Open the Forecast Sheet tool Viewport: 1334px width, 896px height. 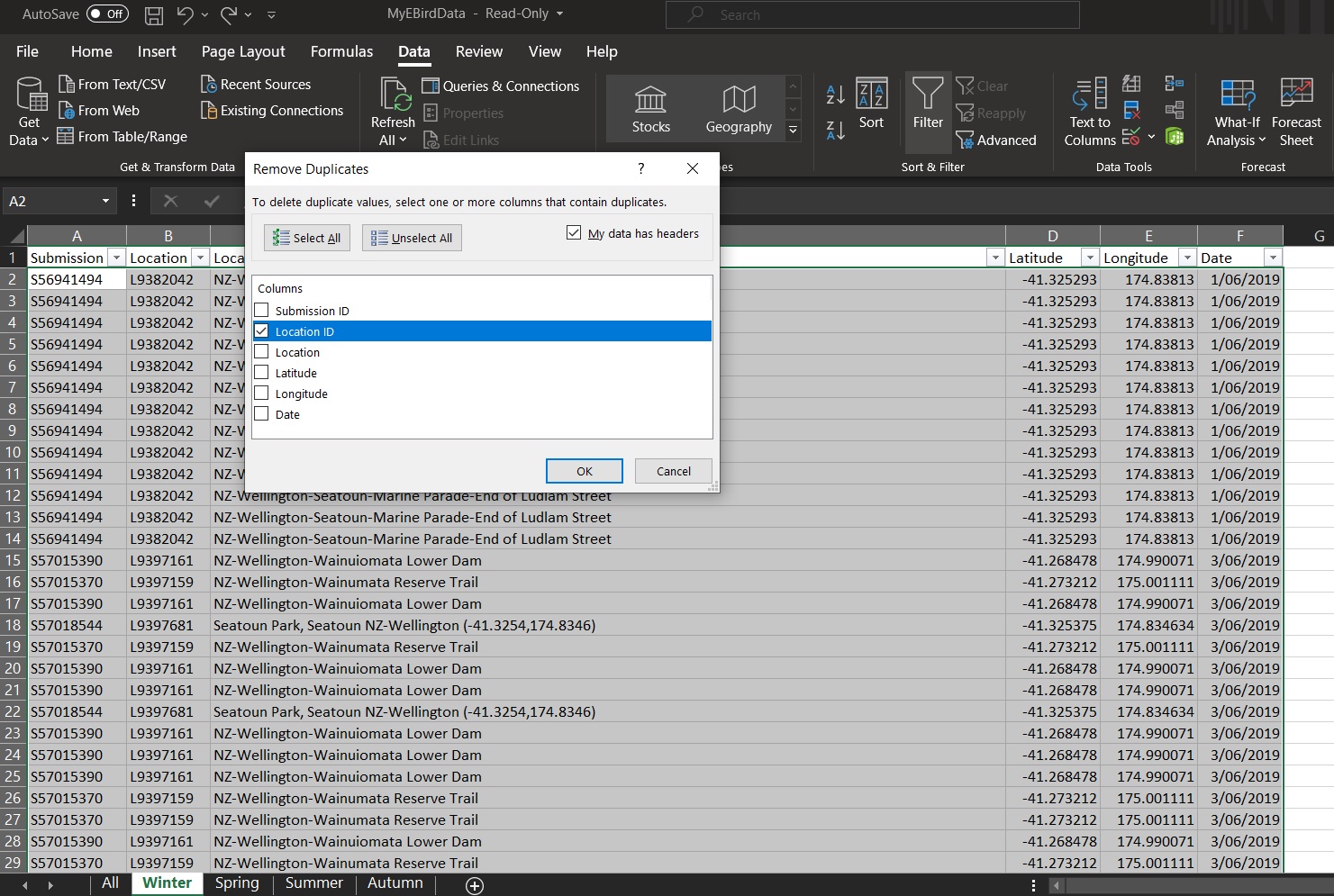[1296, 95]
